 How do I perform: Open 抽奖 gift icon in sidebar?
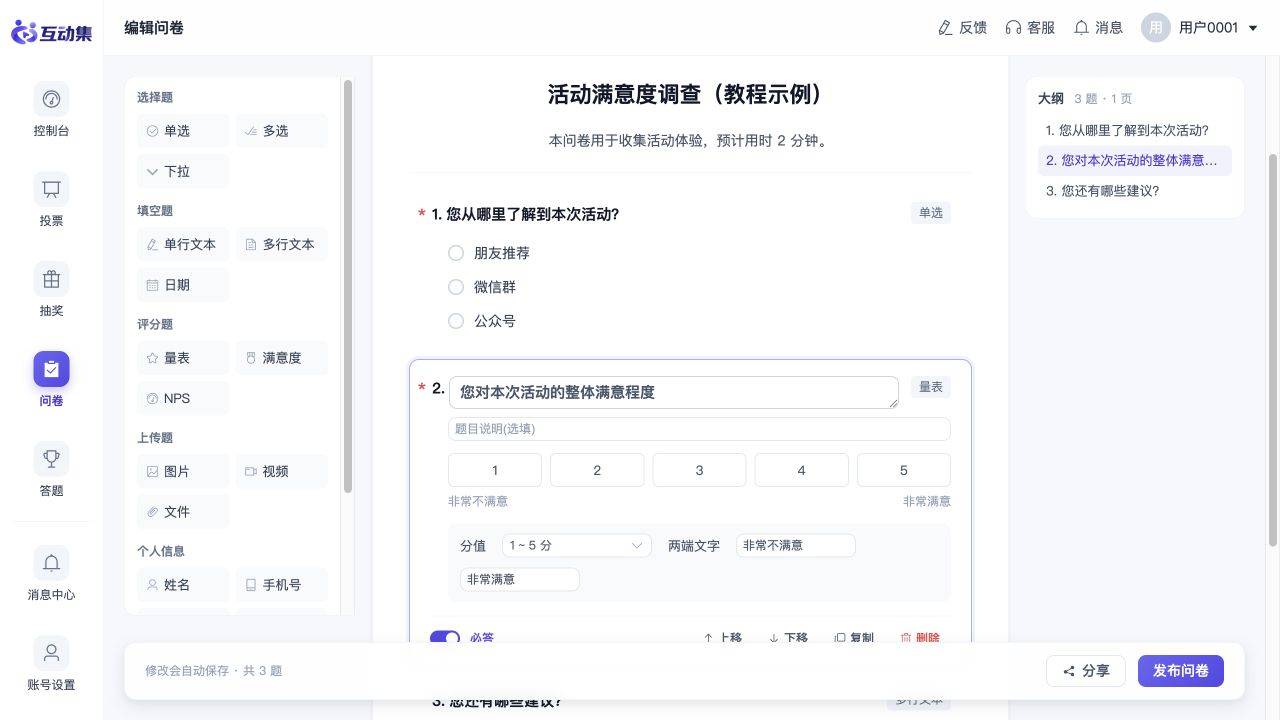pyautogui.click(x=51, y=279)
